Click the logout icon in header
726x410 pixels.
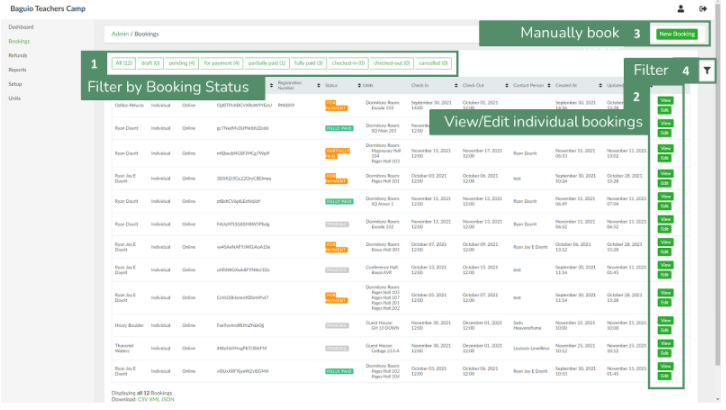coord(703,9)
